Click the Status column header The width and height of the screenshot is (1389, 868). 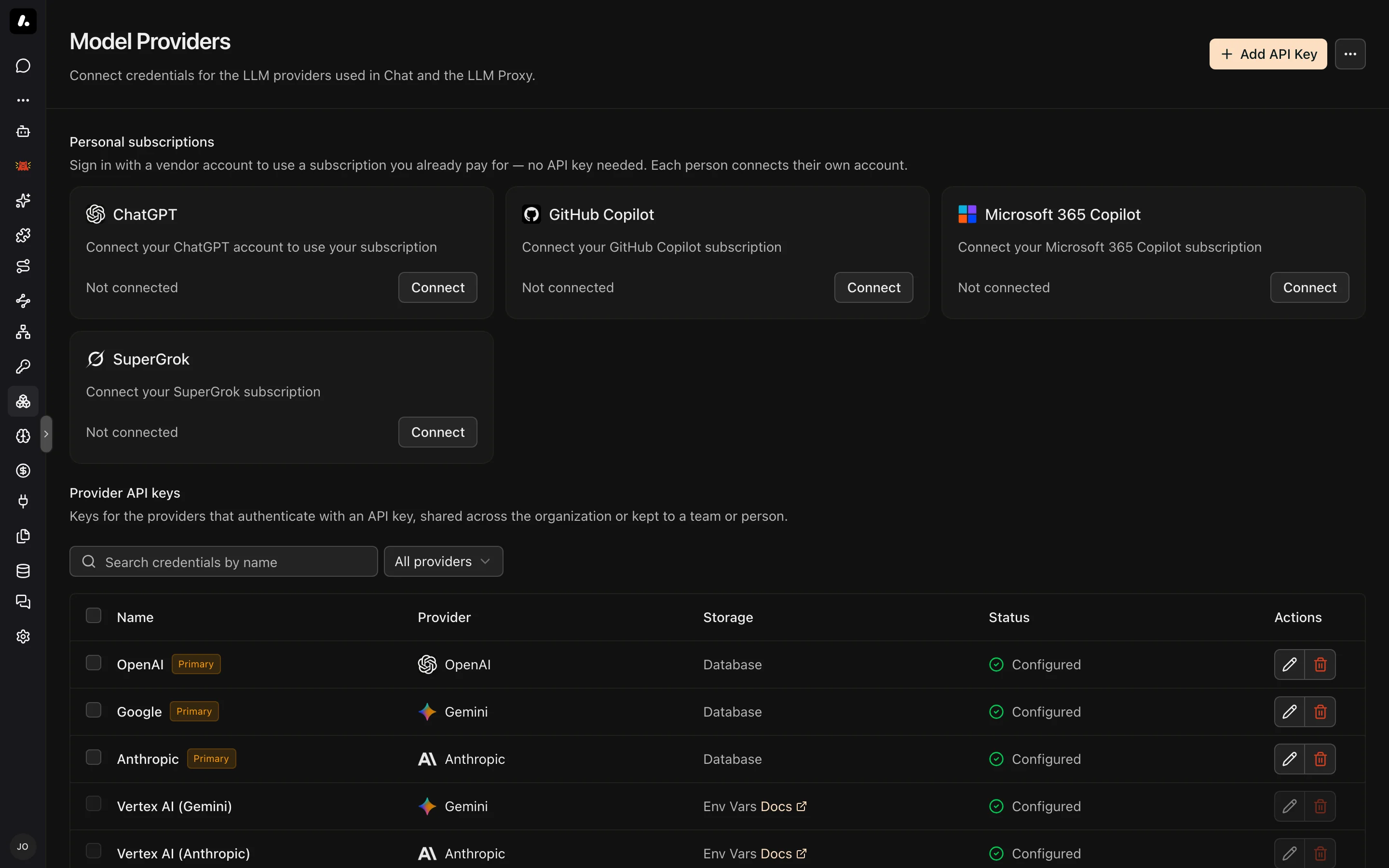tap(1009, 617)
